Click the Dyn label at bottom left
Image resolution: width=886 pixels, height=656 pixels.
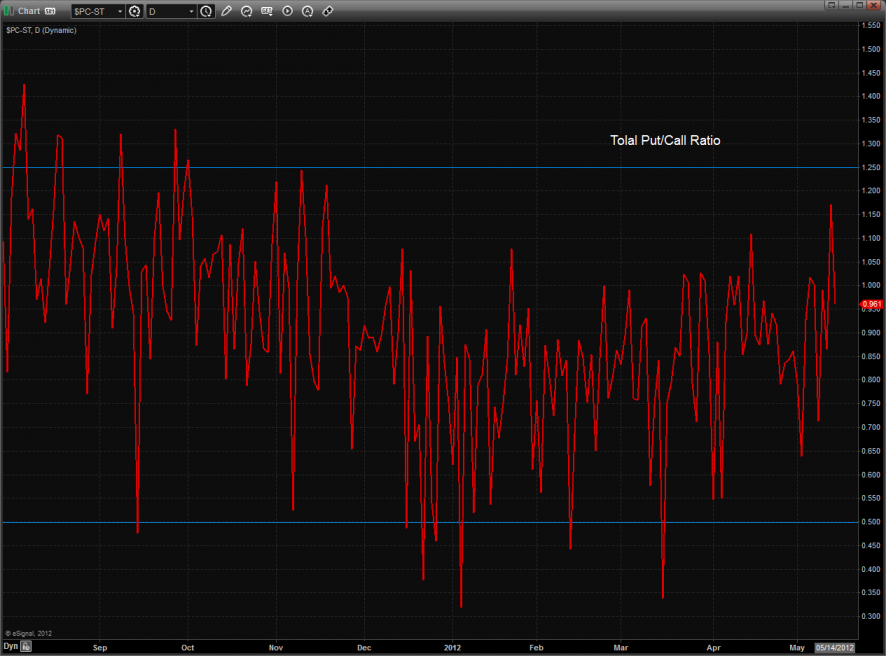tap(10, 647)
